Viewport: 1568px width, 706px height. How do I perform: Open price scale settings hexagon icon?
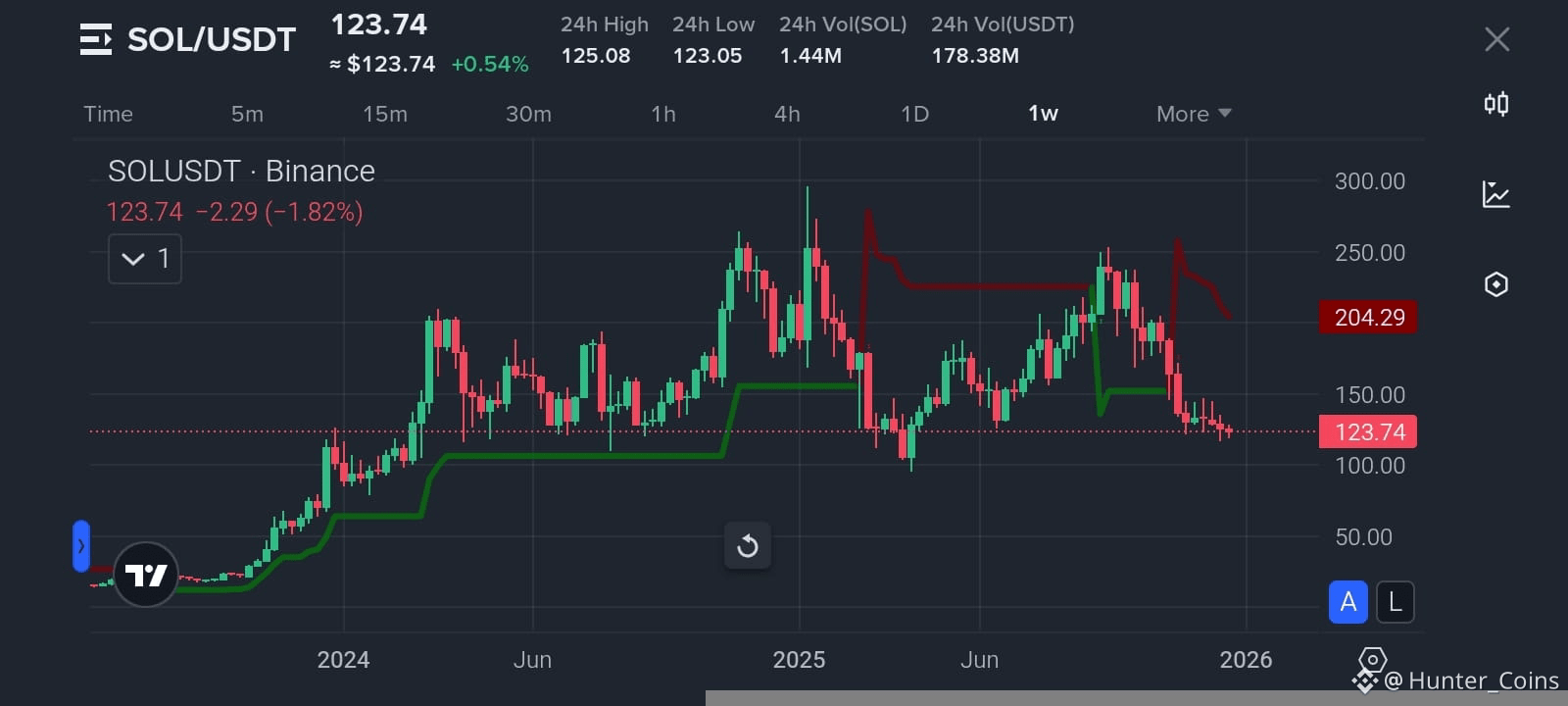[x=1373, y=659]
